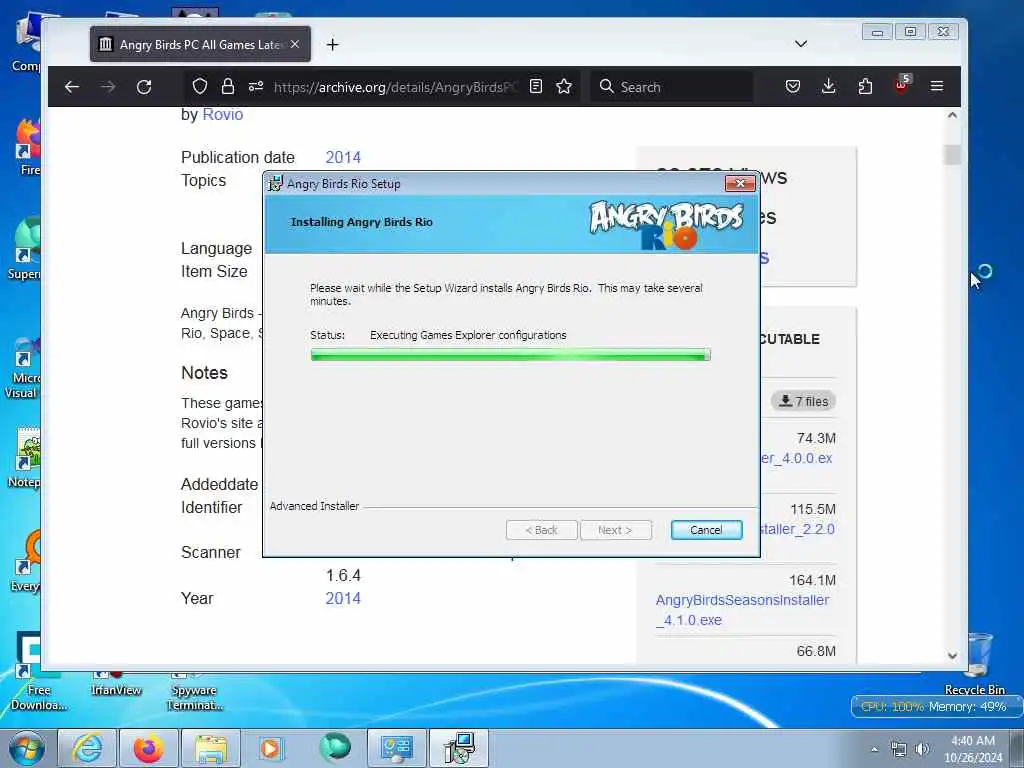The height and width of the screenshot is (768, 1024).
Task: Open a new Firefox tab
Action: (x=332, y=44)
